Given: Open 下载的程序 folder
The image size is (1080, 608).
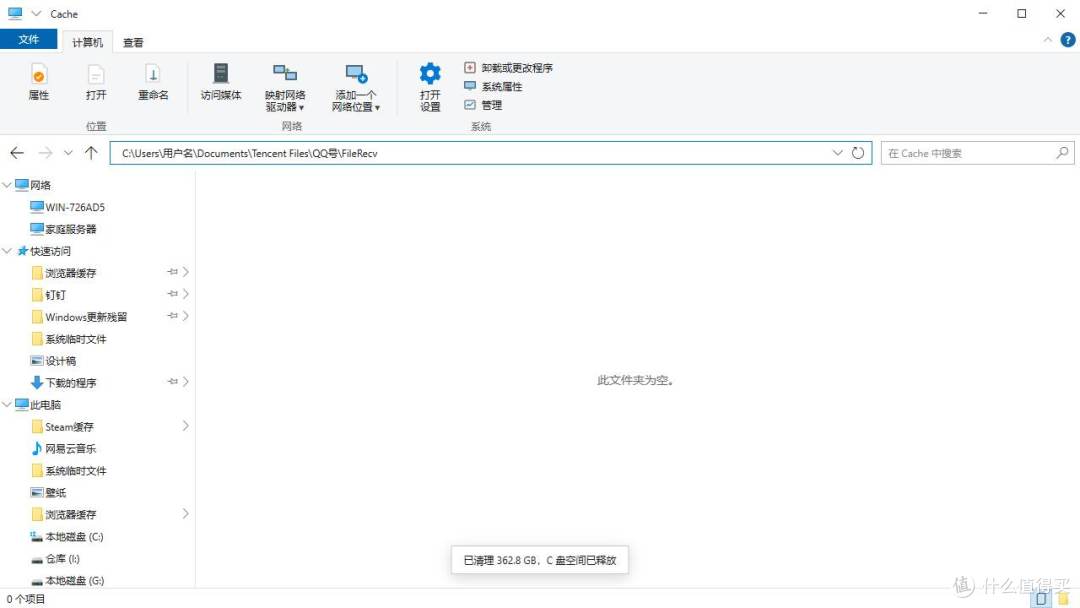Looking at the screenshot, I should tap(63, 383).
